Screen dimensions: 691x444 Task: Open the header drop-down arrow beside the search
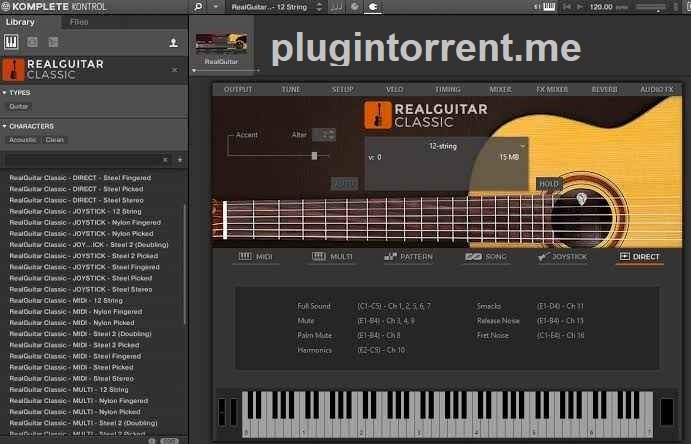215,7
